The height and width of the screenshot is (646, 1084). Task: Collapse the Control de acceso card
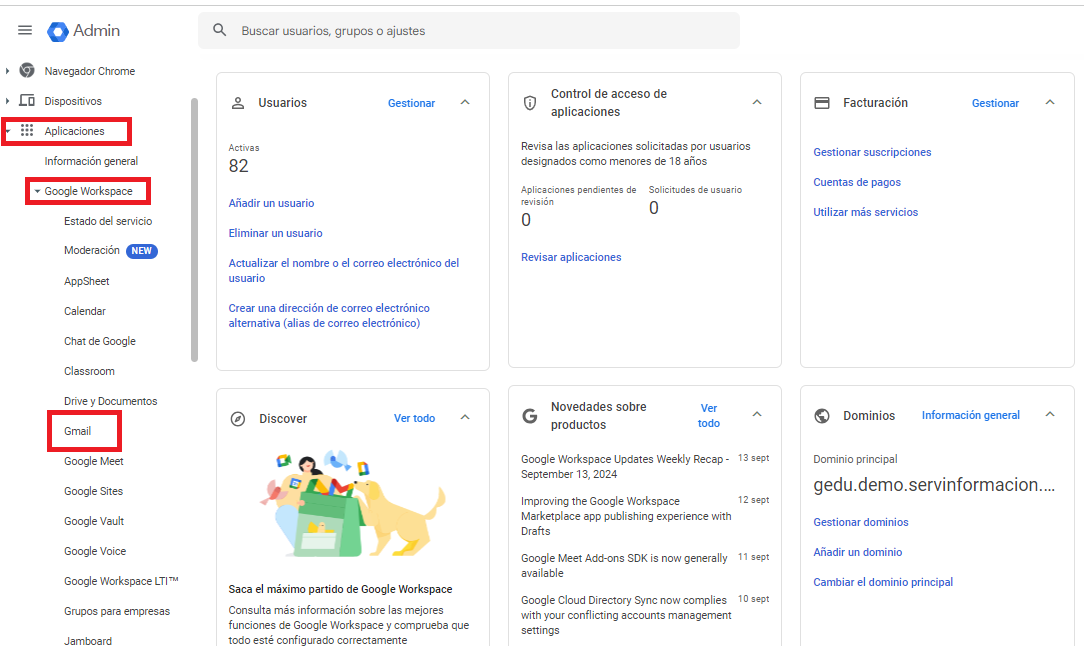757,102
